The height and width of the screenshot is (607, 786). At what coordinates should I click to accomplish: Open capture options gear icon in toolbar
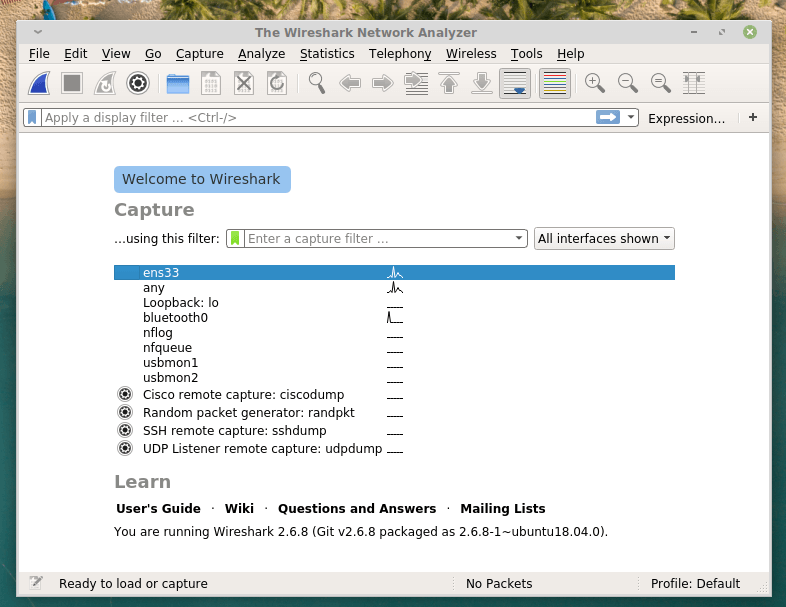click(x=138, y=83)
